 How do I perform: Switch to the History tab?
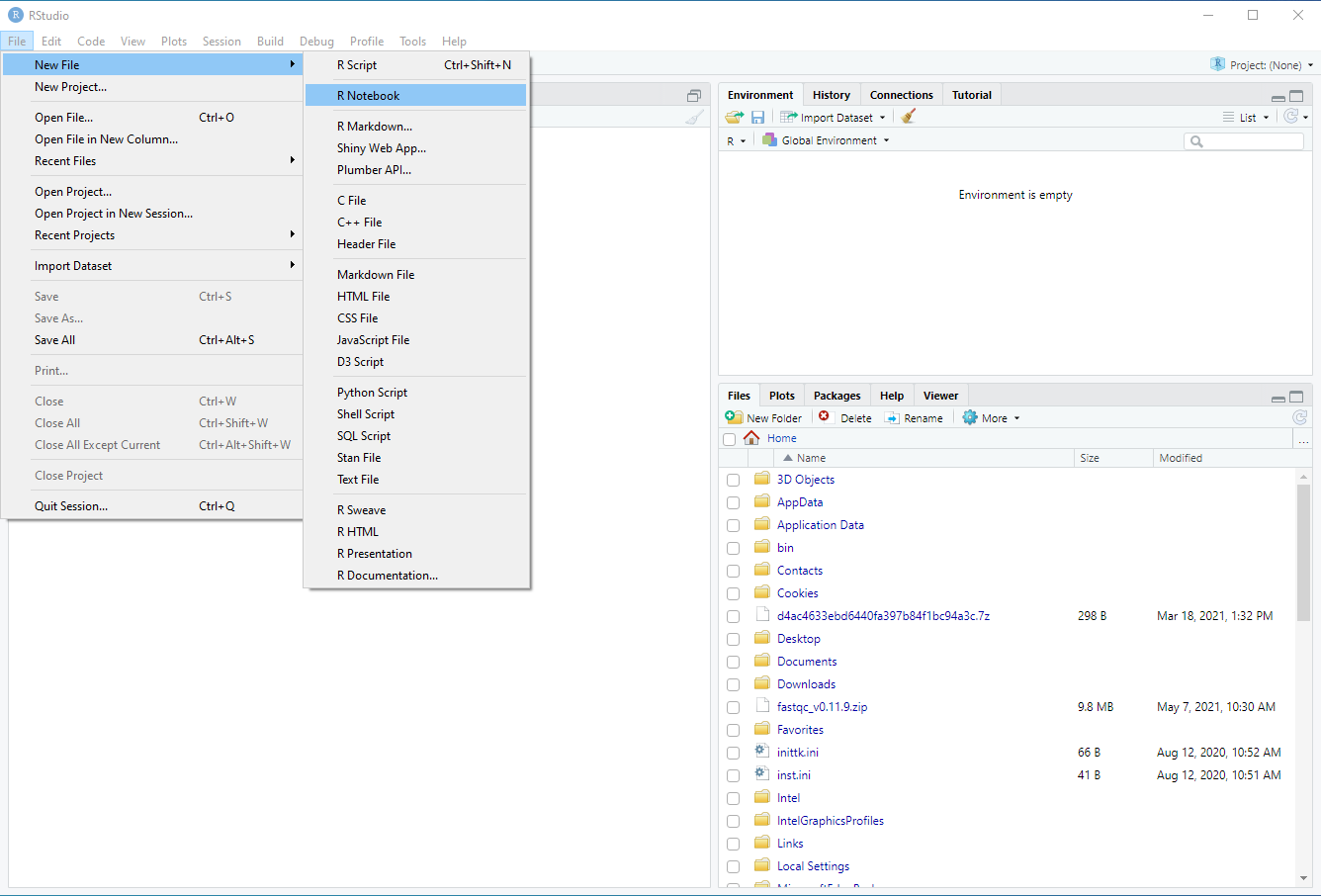point(832,95)
